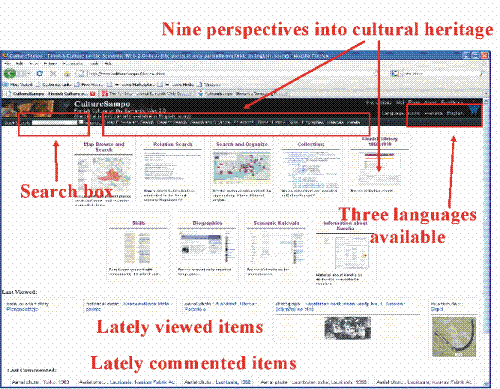500x389 pixels.
Task: Switch to the third CultureSampo browser tab
Action: click(x=242, y=94)
